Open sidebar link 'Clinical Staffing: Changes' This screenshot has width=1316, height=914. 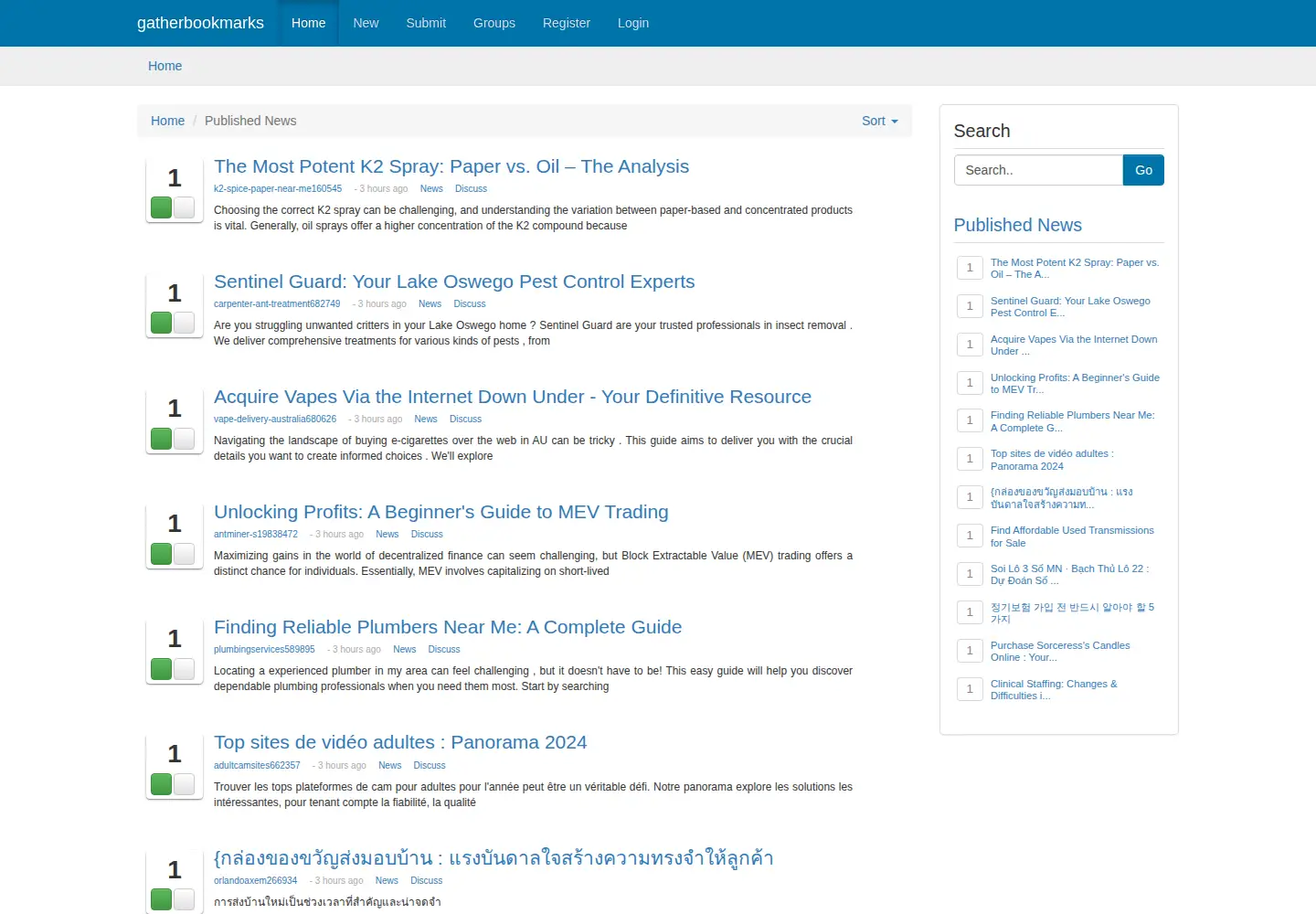coord(1054,690)
